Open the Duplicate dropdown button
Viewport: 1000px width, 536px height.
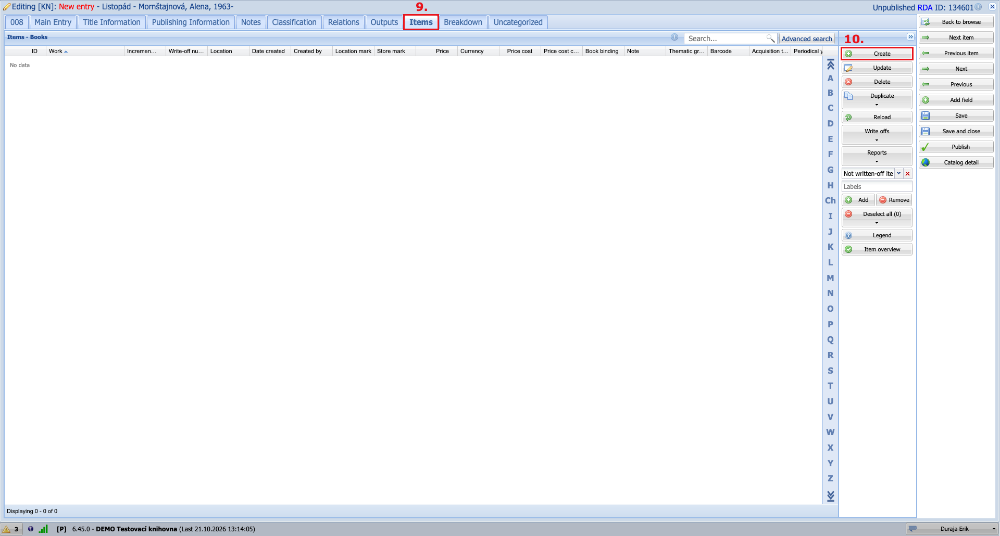click(877, 100)
